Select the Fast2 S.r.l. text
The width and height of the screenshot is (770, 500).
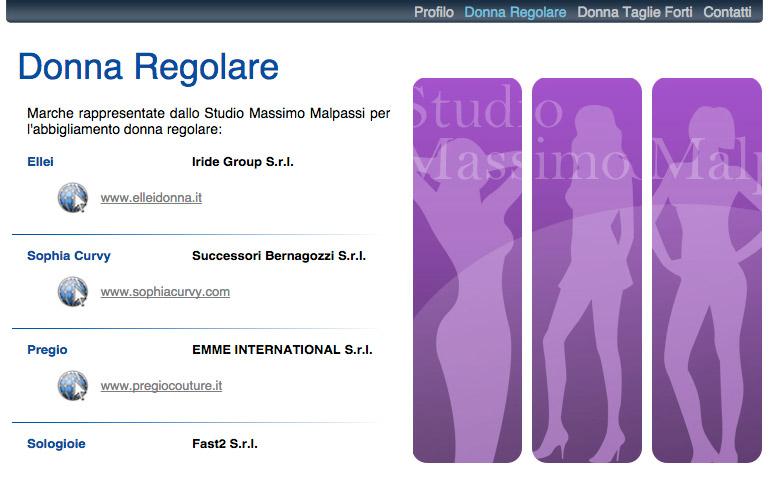225,444
